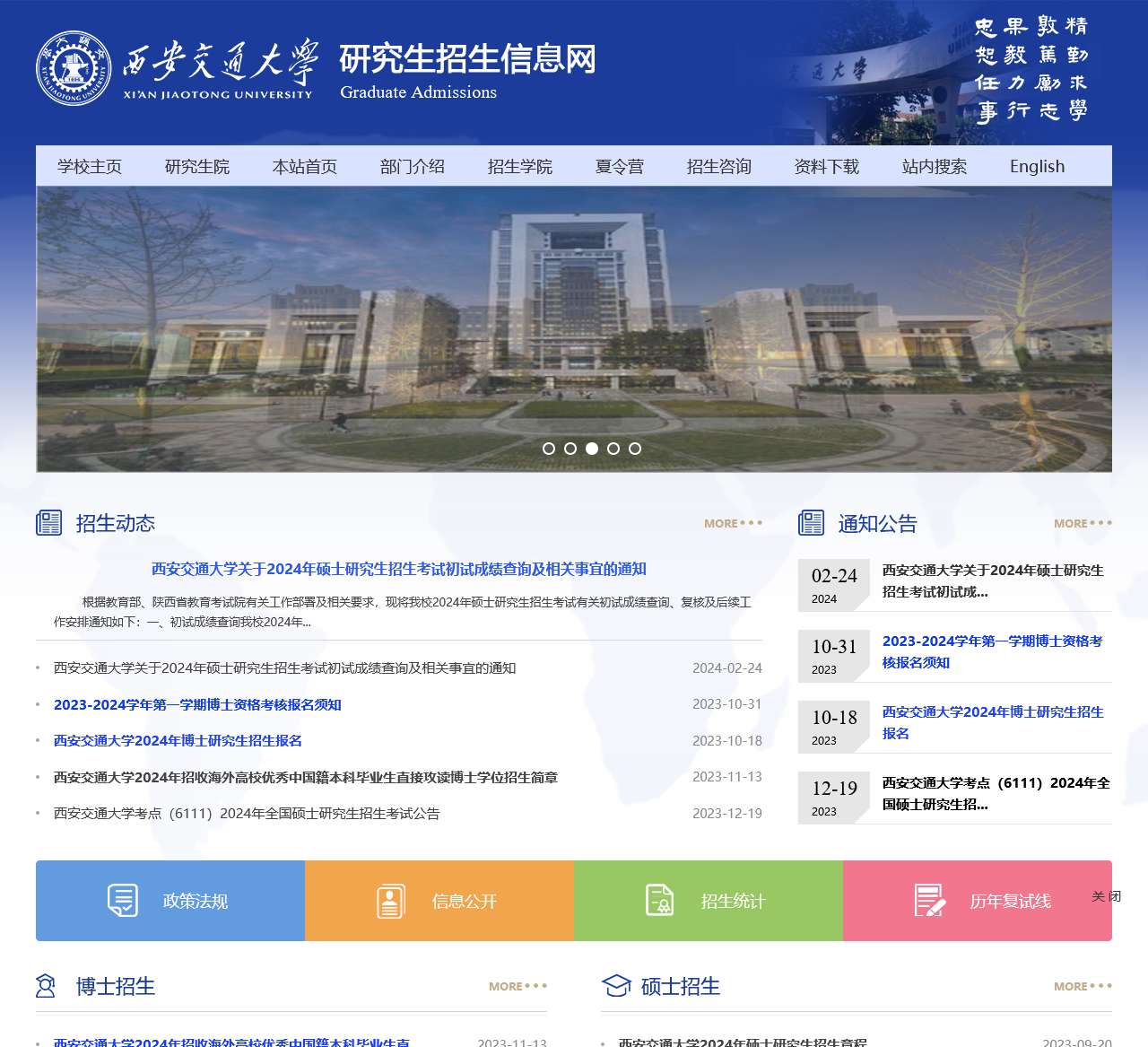
Task: Click the 10-18 2023 date box
Action: tap(834, 727)
